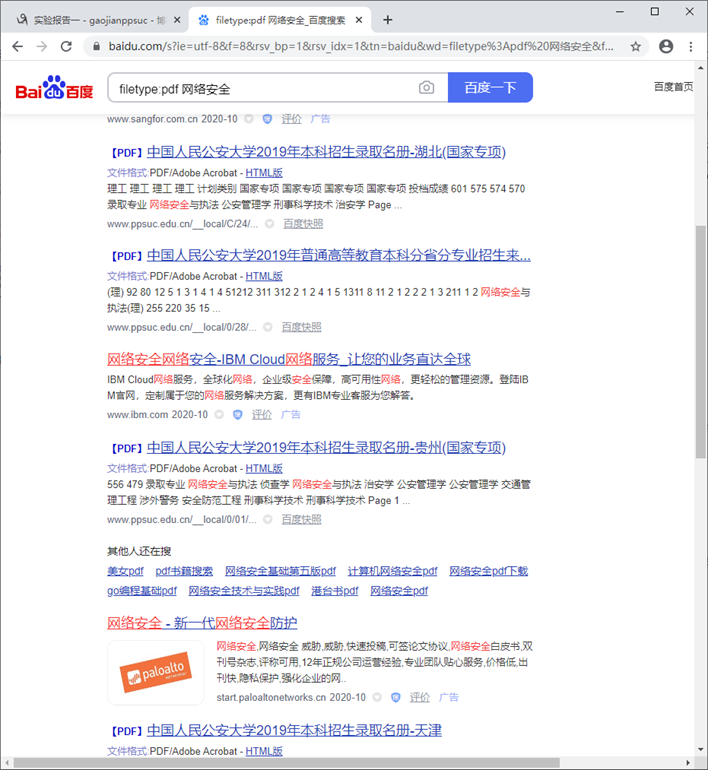Screen dimensions: 708x770
Task: Search related term go编程基础pdf
Action: (142, 591)
